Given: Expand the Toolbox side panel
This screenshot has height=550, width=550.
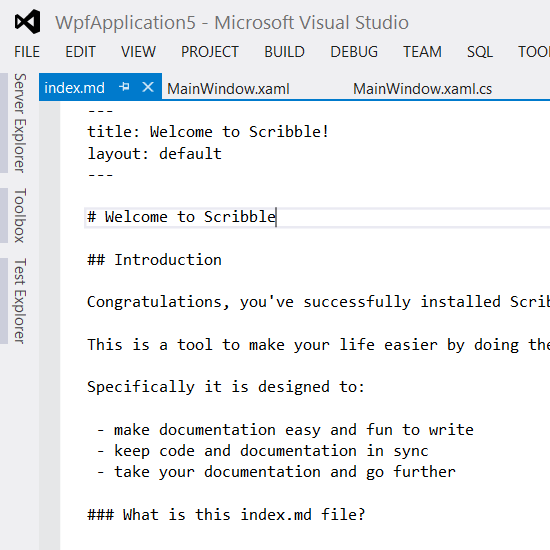Looking at the screenshot, I should 20,215.
